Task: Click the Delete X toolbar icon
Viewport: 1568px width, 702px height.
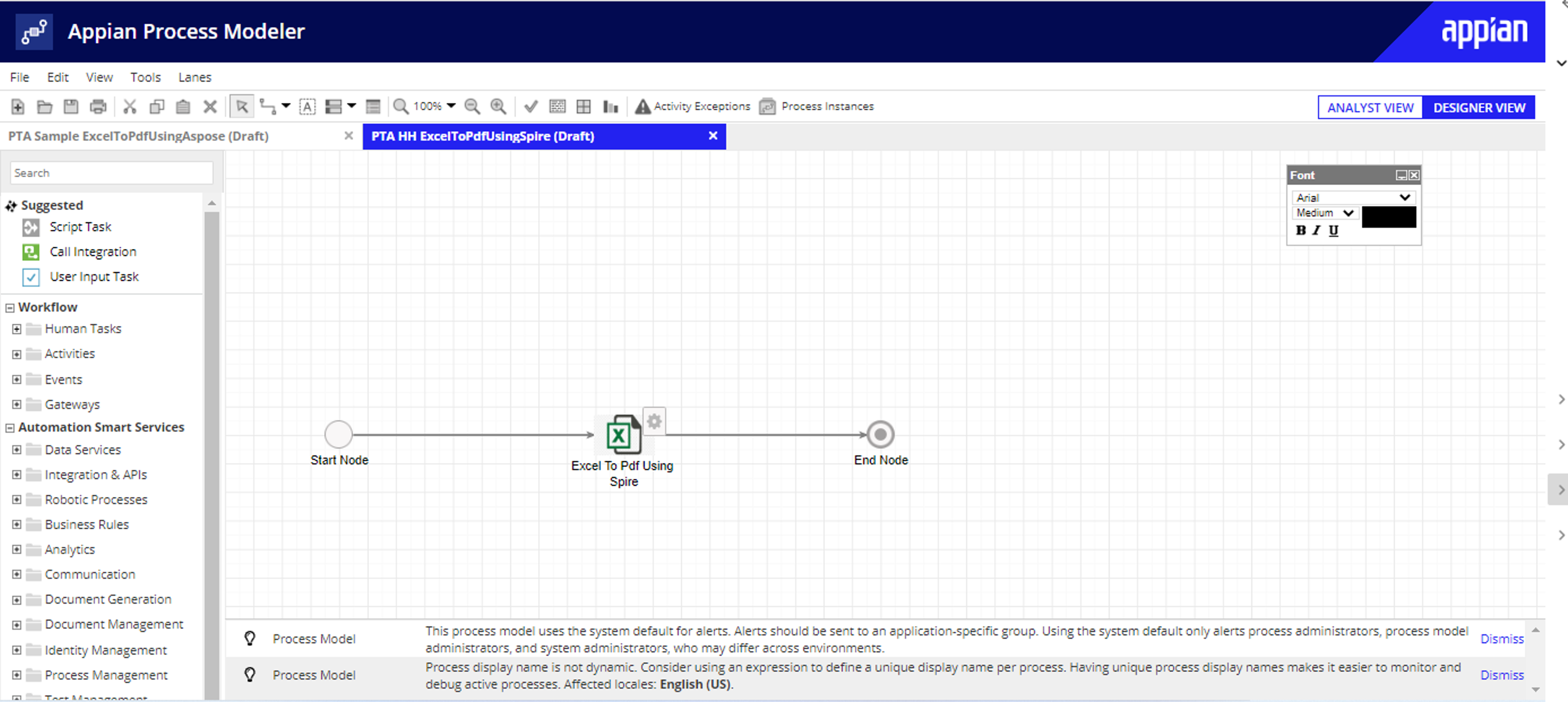Action: point(210,107)
